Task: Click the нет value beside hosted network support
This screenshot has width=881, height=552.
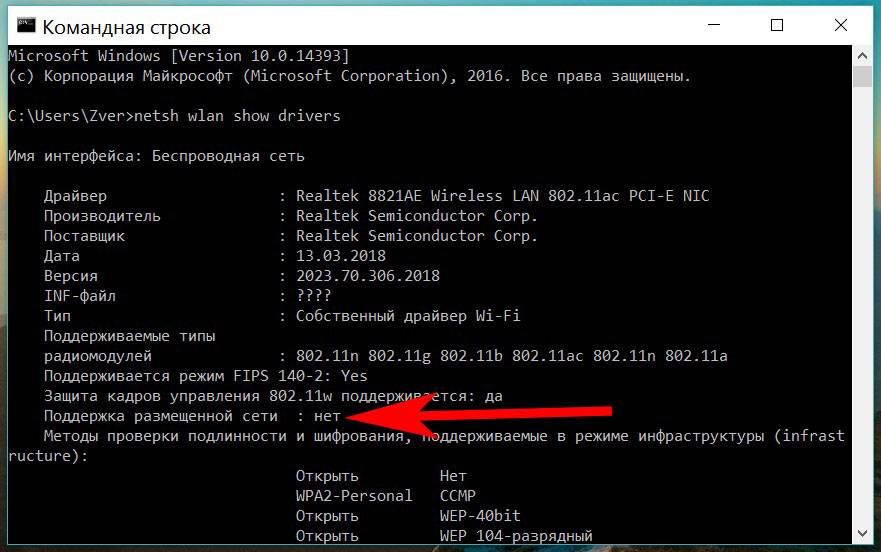Action: [327, 415]
